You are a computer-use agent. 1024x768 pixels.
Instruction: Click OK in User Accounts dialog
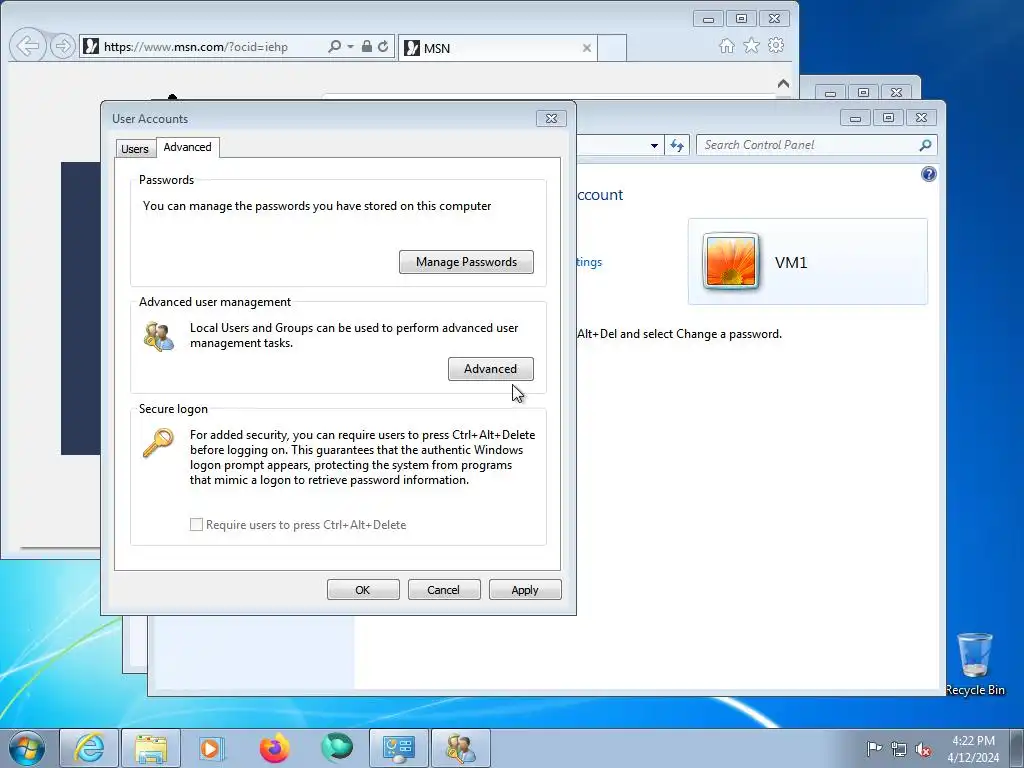pos(363,590)
